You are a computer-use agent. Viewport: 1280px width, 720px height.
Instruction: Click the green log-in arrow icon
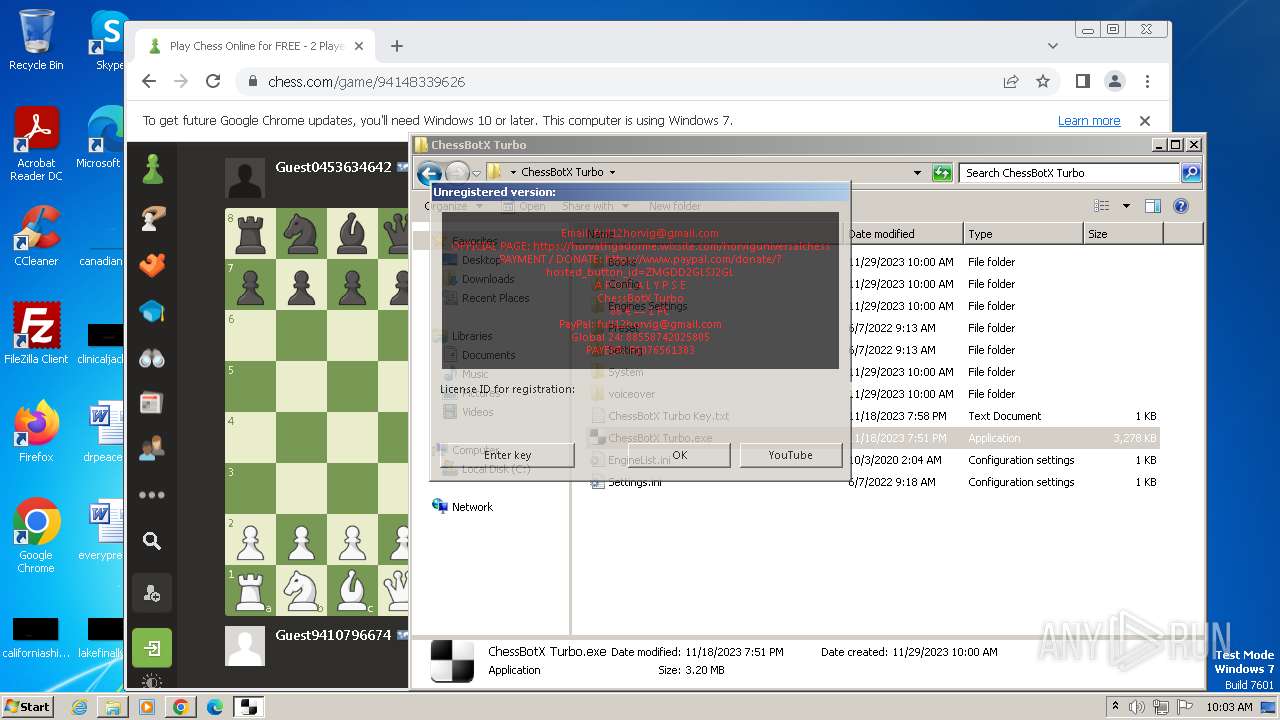(152, 648)
